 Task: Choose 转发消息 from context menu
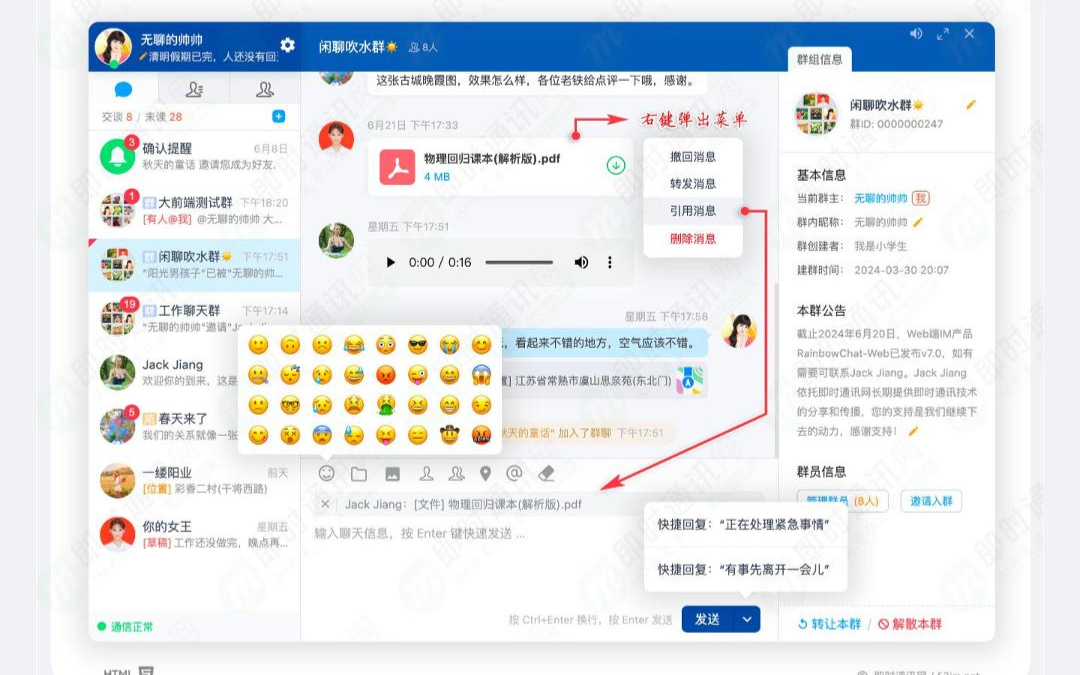[x=693, y=184]
